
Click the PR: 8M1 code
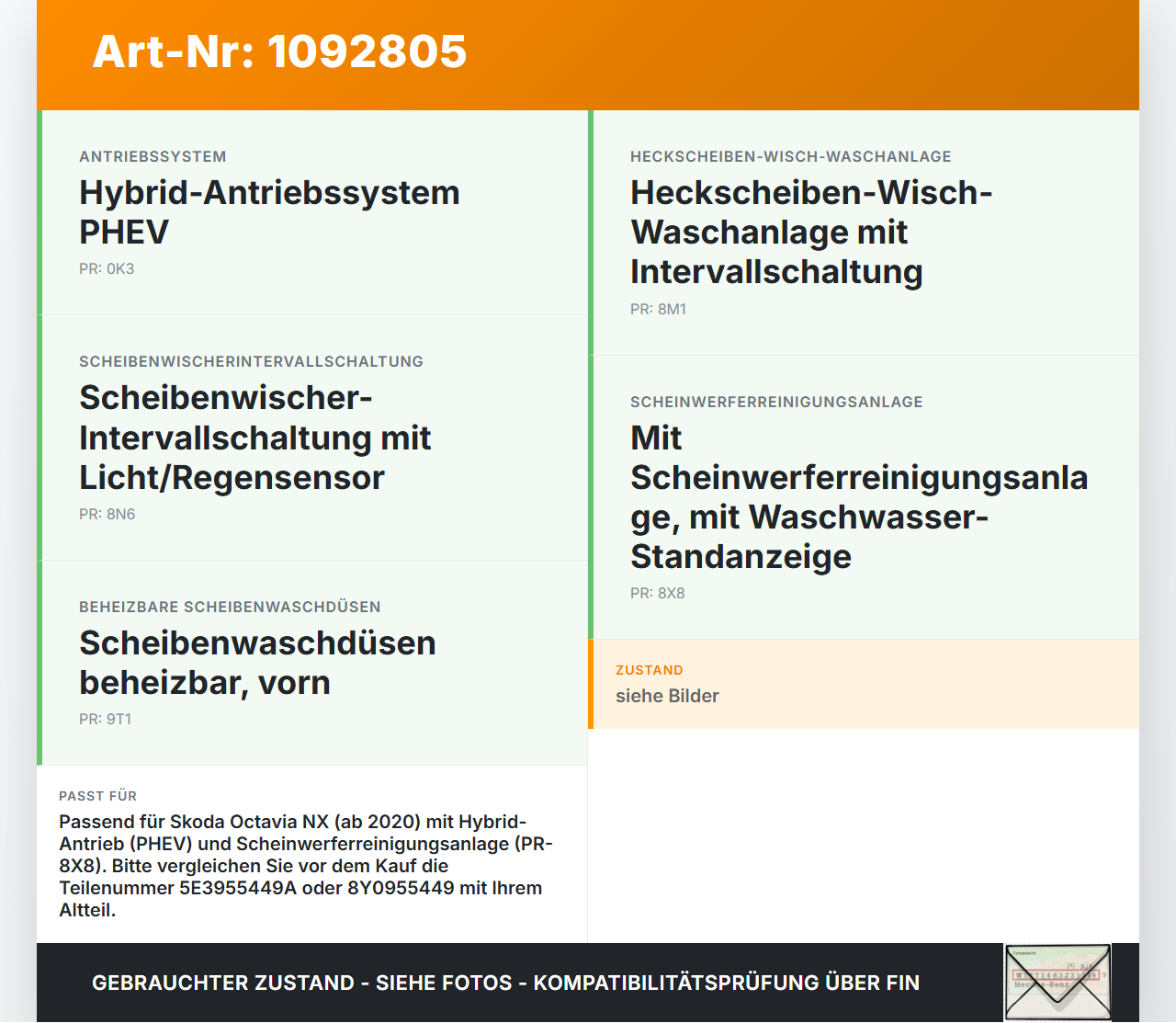(x=659, y=310)
